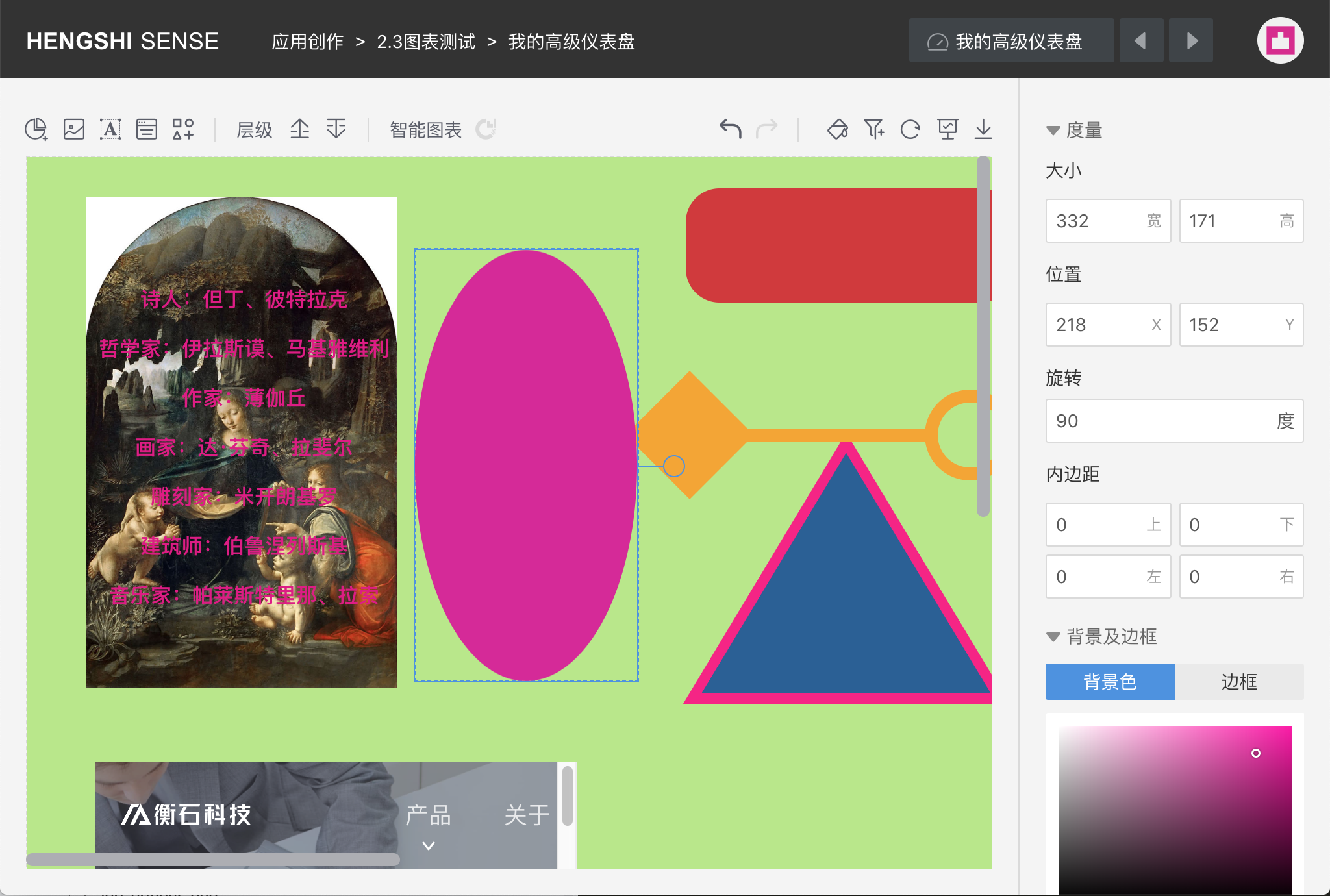Click the text line 作家：薄伽丘
This screenshot has width=1330, height=896.
pos(244,398)
